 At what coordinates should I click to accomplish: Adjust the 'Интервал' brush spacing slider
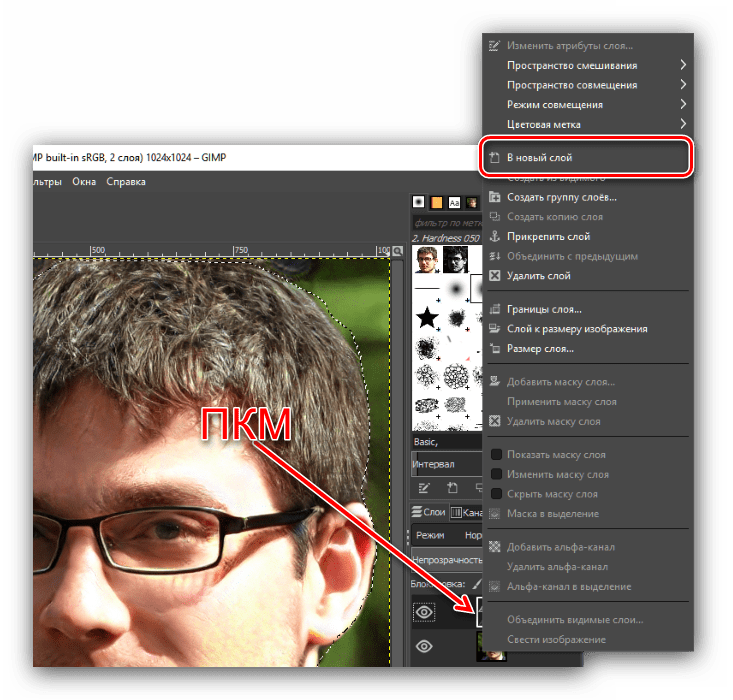[x=447, y=464]
